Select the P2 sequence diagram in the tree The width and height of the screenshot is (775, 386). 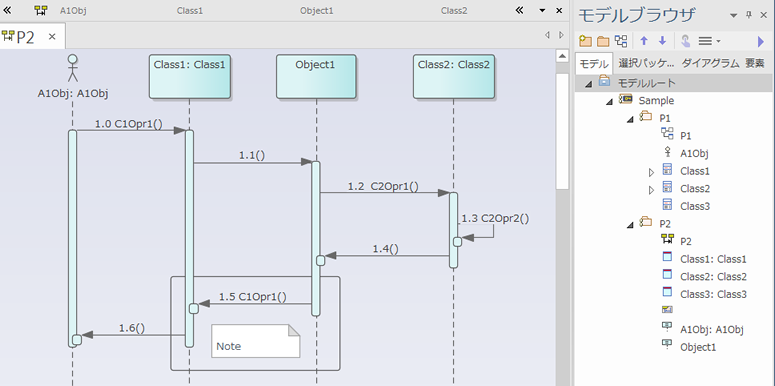coord(686,241)
